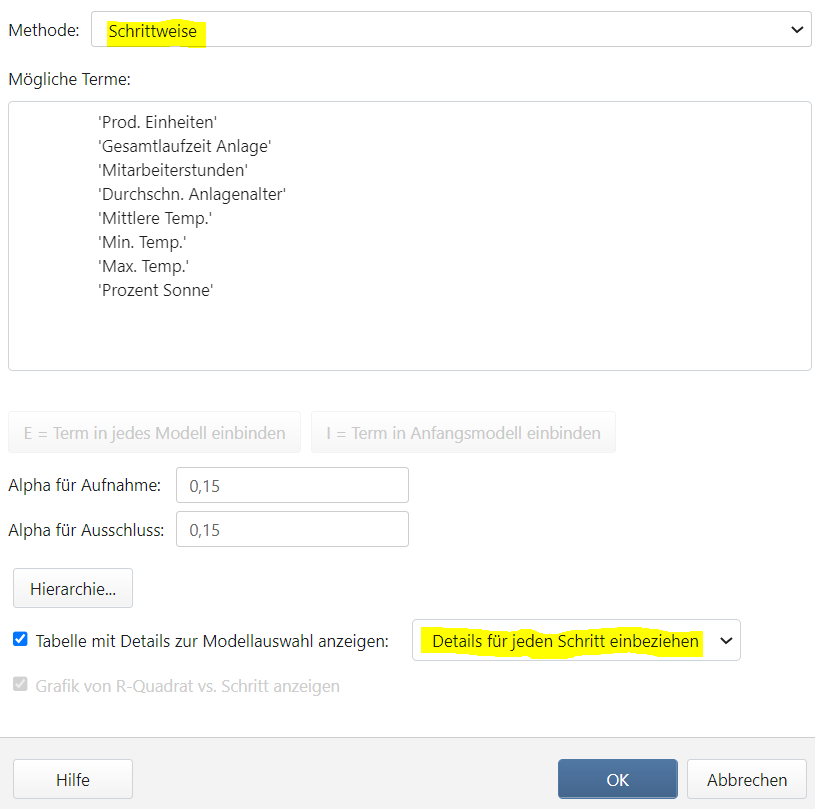Select 'Mittlere Temp.' term
The image size is (815, 809).
click(155, 218)
